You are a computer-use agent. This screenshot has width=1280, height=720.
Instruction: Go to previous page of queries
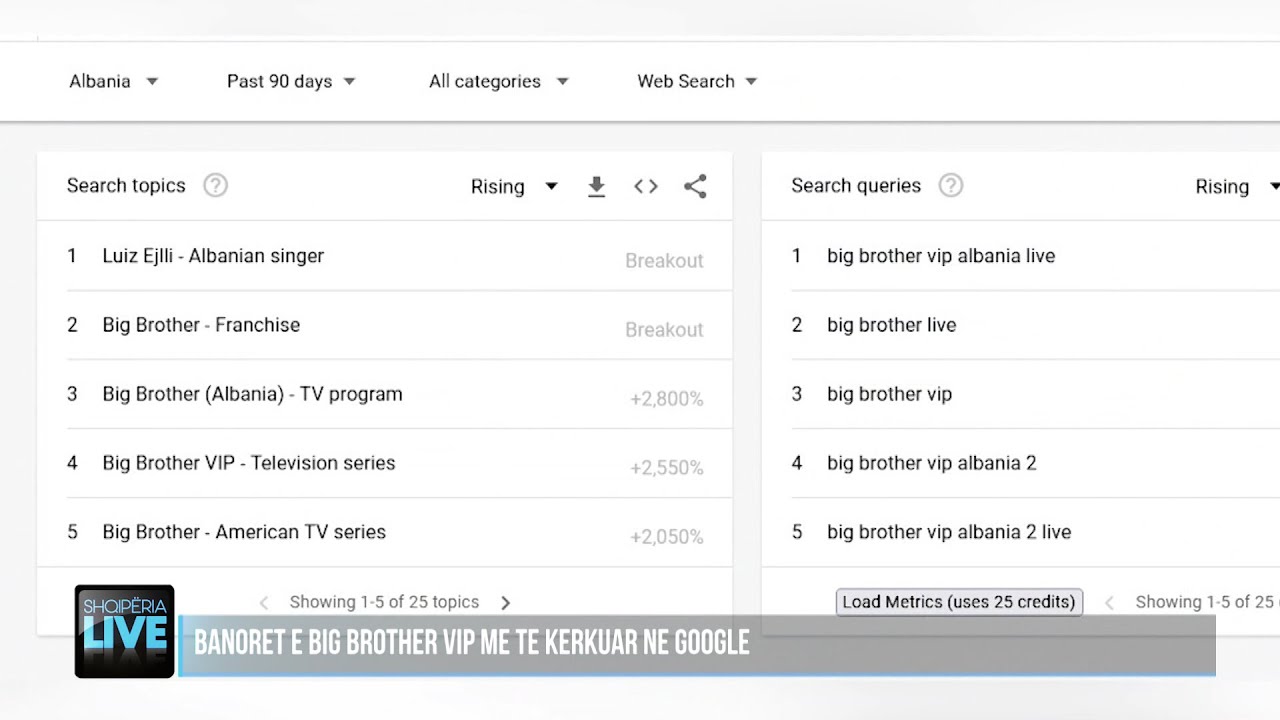click(1109, 602)
